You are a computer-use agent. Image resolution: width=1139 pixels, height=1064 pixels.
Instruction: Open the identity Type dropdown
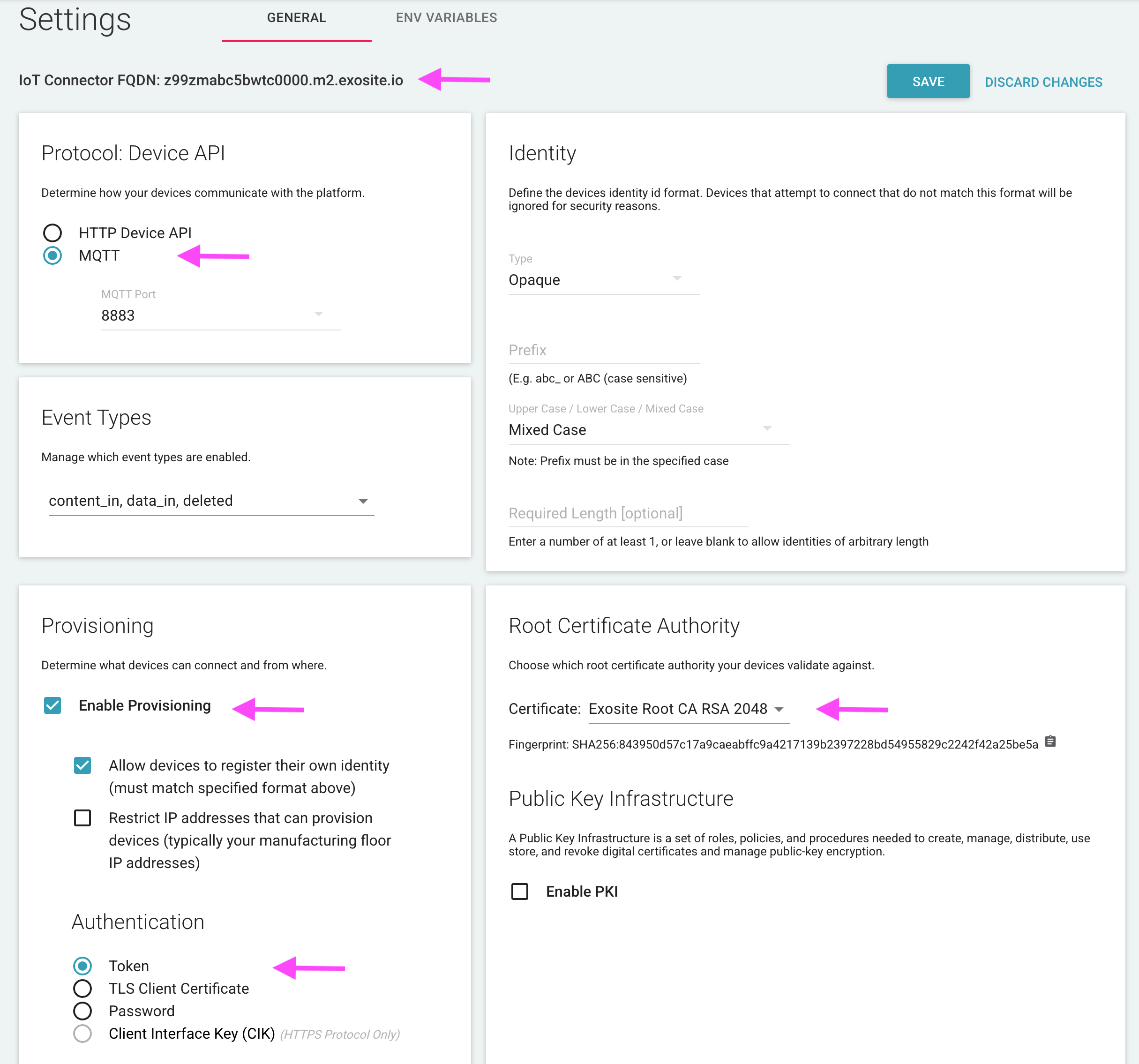603,280
